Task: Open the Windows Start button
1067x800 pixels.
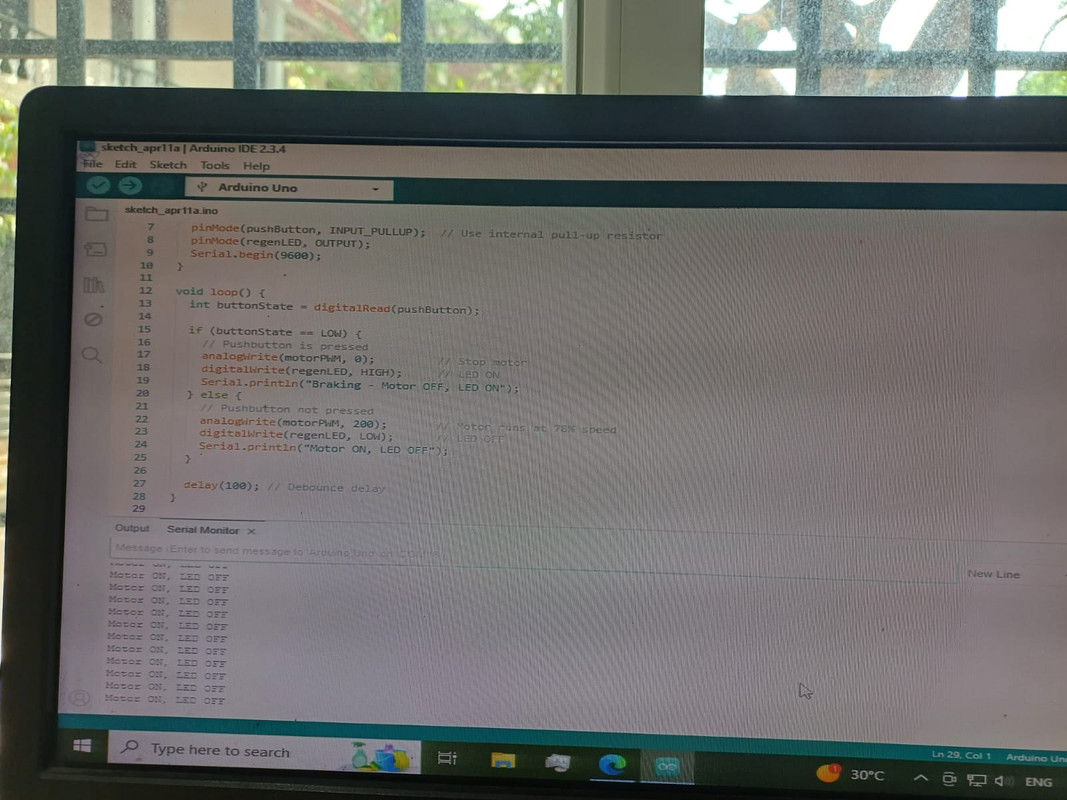Action: tap(82, 746)
